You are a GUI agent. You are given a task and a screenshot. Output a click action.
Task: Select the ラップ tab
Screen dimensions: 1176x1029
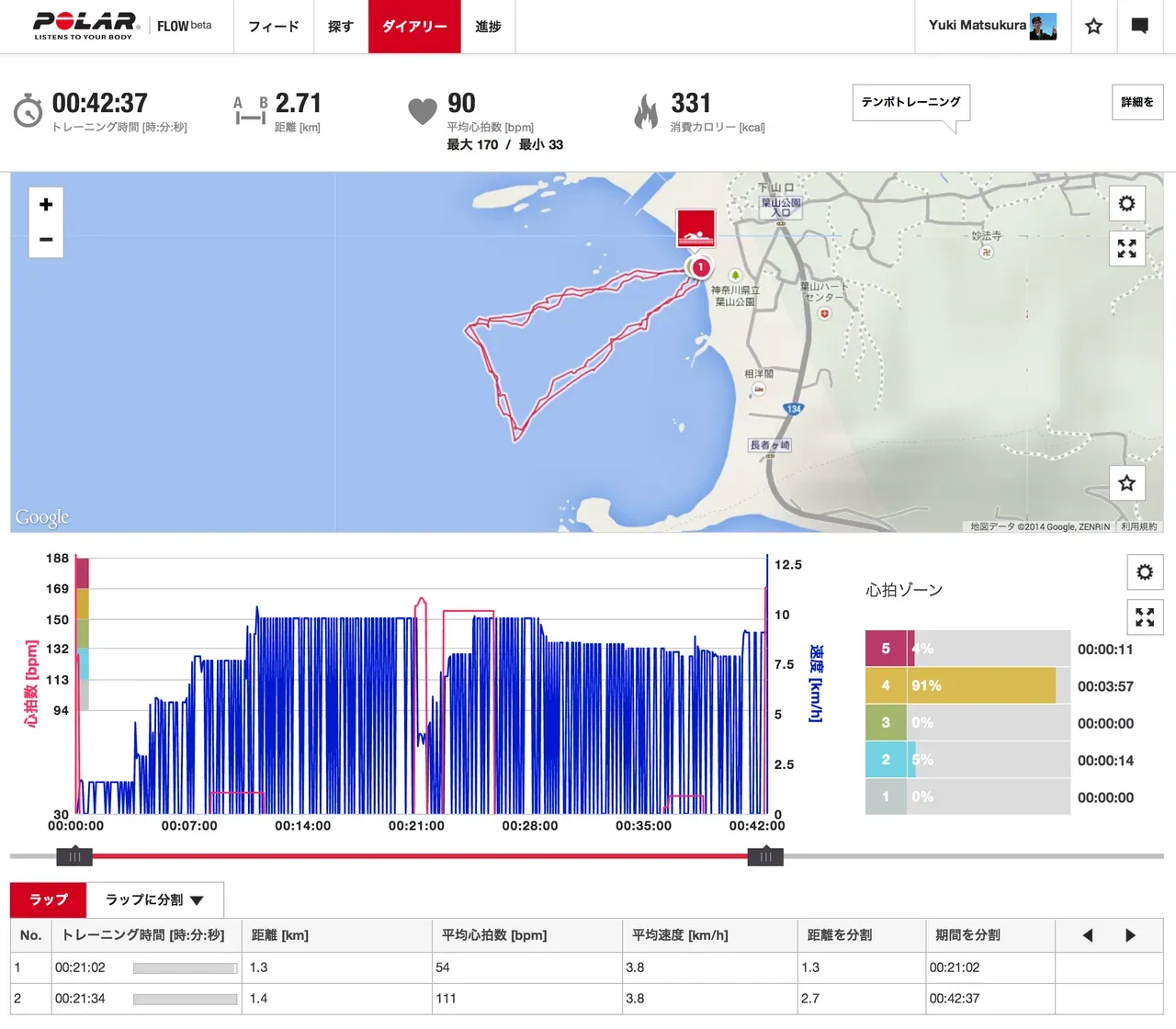click(49, 900)
